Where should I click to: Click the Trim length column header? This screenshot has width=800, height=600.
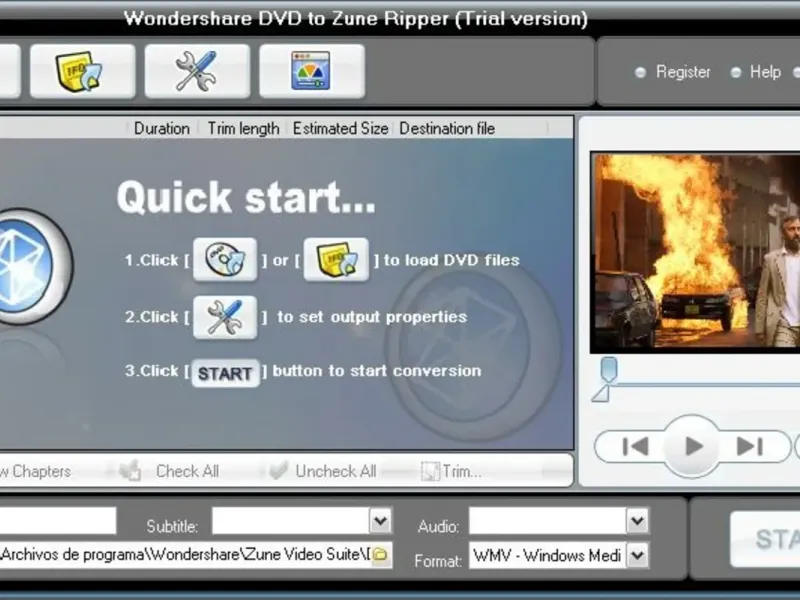pyautogui.click(x=243, y=128)
